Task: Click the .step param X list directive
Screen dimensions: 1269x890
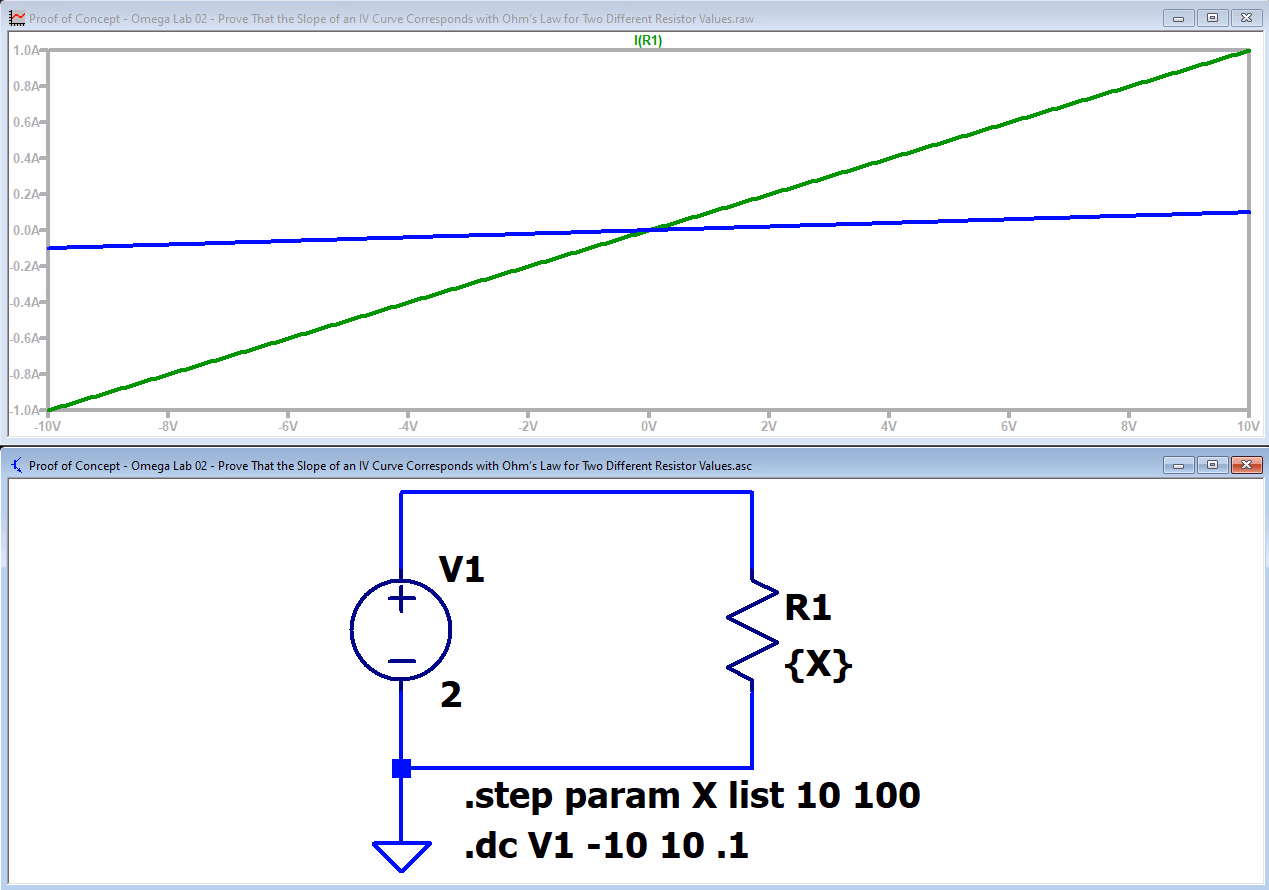Action: tap(691, 797)
